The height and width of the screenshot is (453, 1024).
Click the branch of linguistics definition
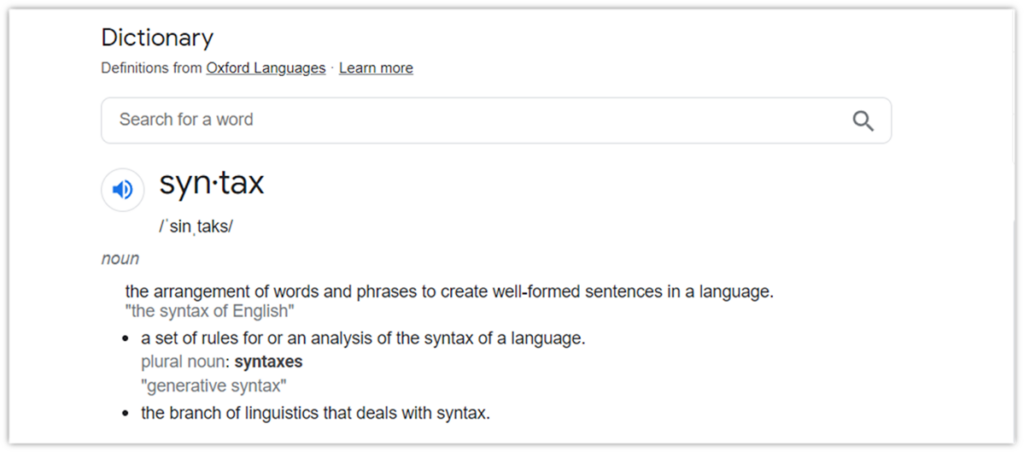point(315,412)
